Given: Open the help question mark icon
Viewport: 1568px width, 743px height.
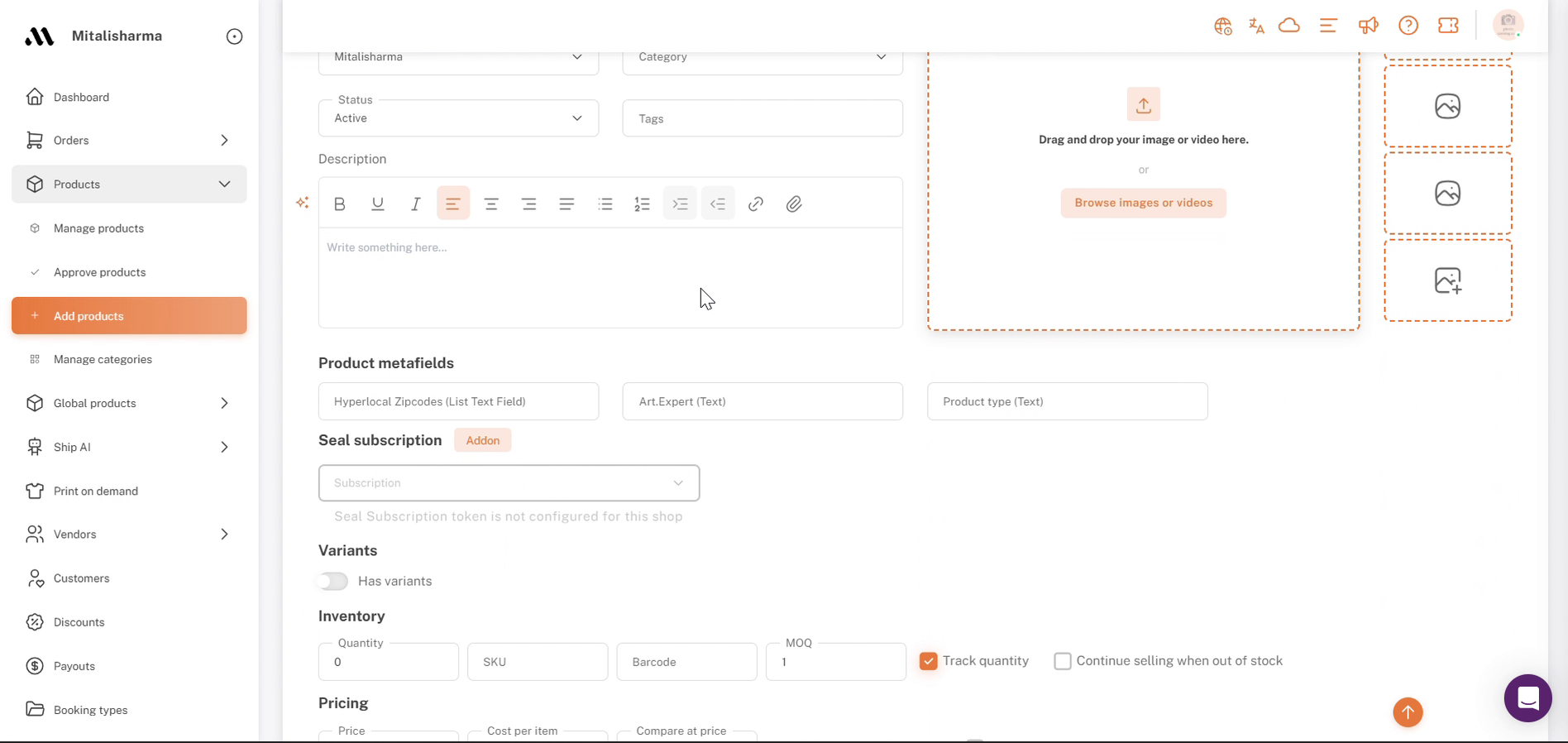Looking at the screenshot, I should 1408,26.
